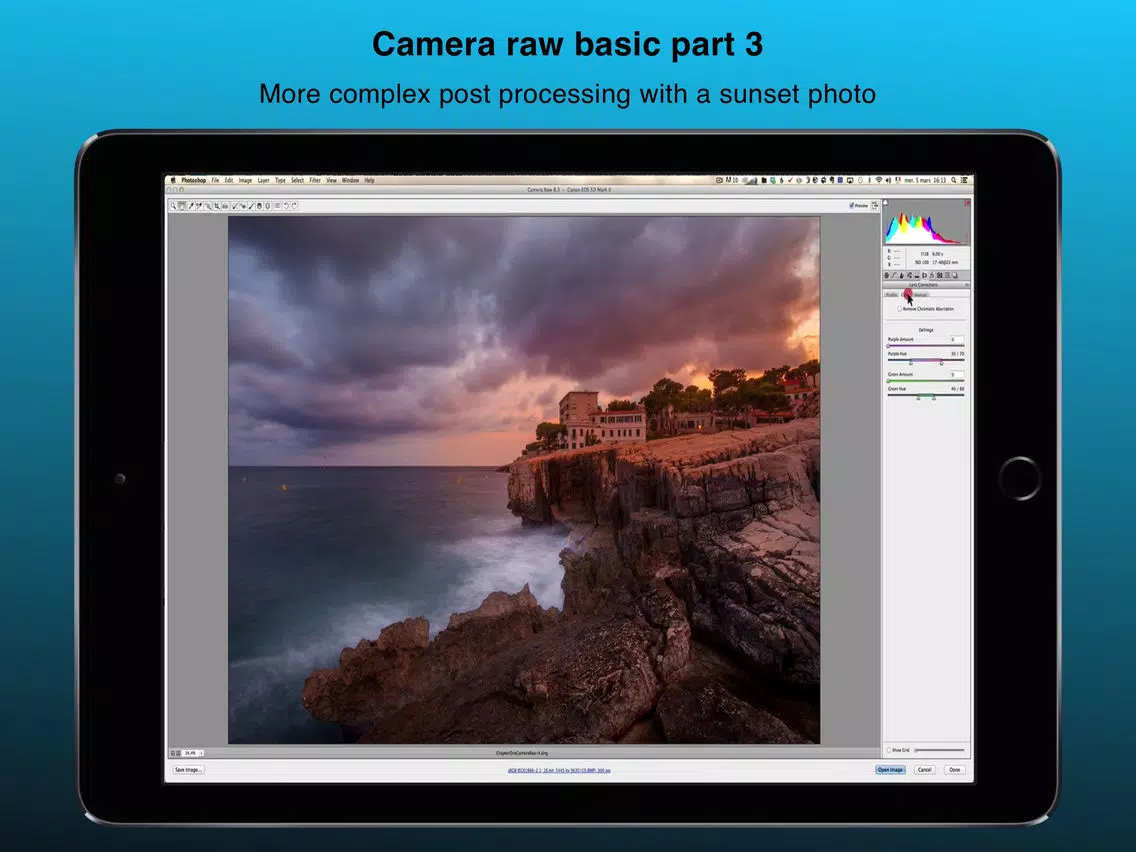This screenshot has width=1136, height=852.
Task: Open the zoom level dropdown at bottom left
Action: pos(192,753)
